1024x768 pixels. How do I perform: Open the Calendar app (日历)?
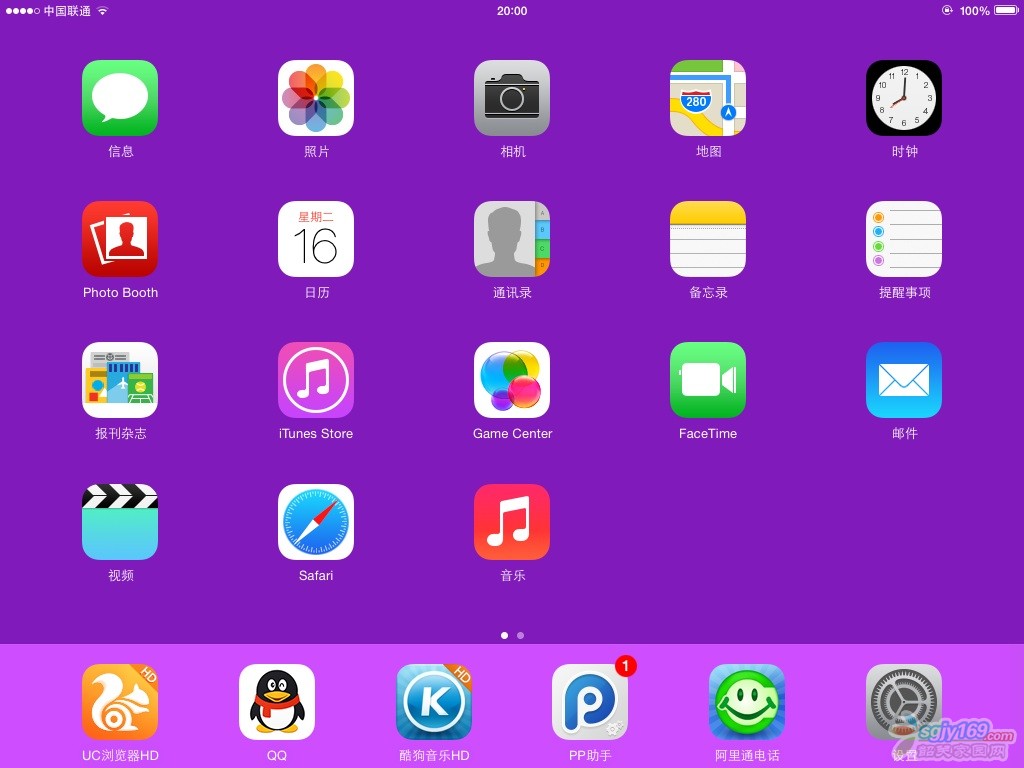(316, 239)
